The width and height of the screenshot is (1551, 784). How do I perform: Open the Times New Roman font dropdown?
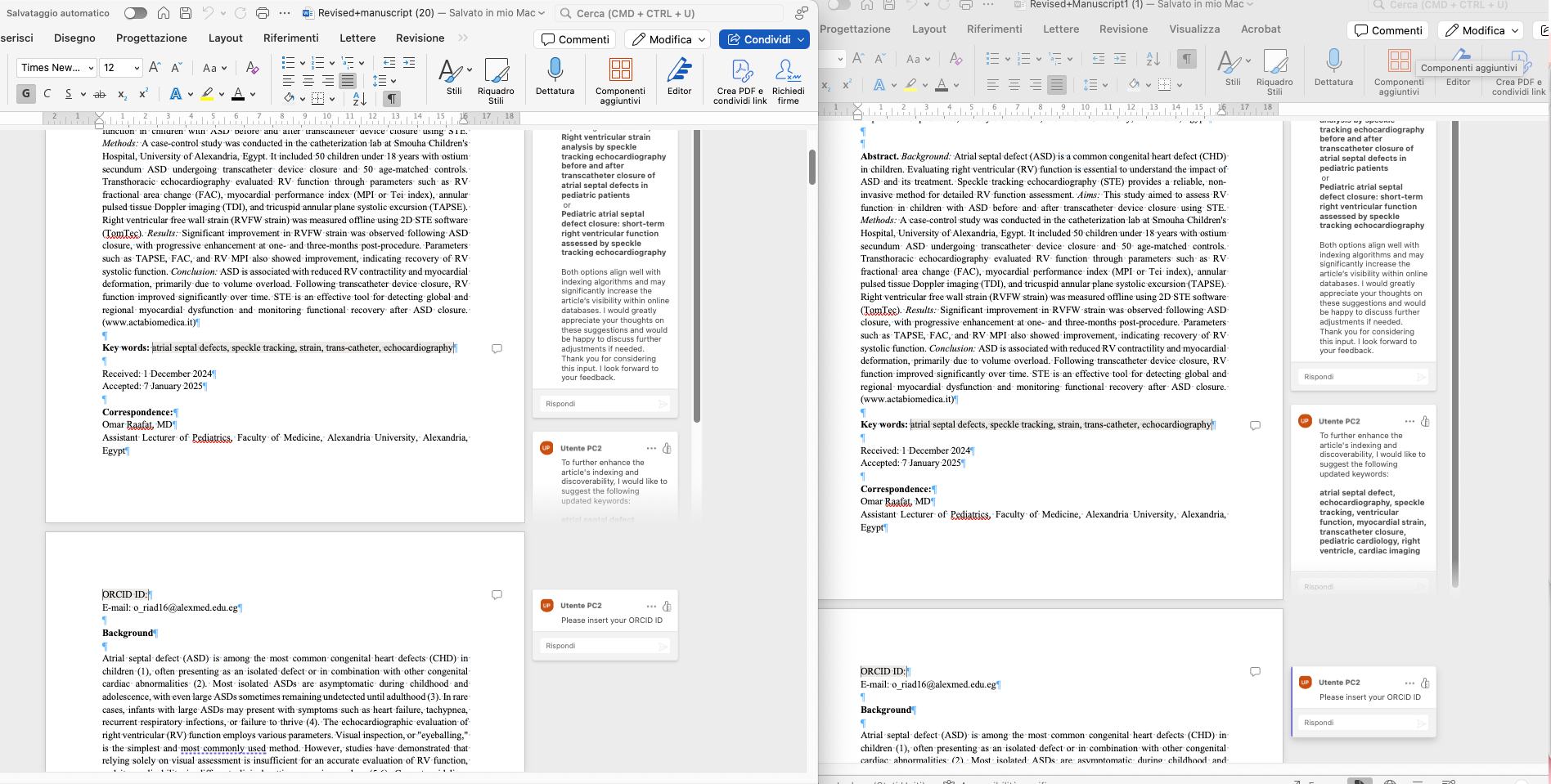click(x=56, y=68)
